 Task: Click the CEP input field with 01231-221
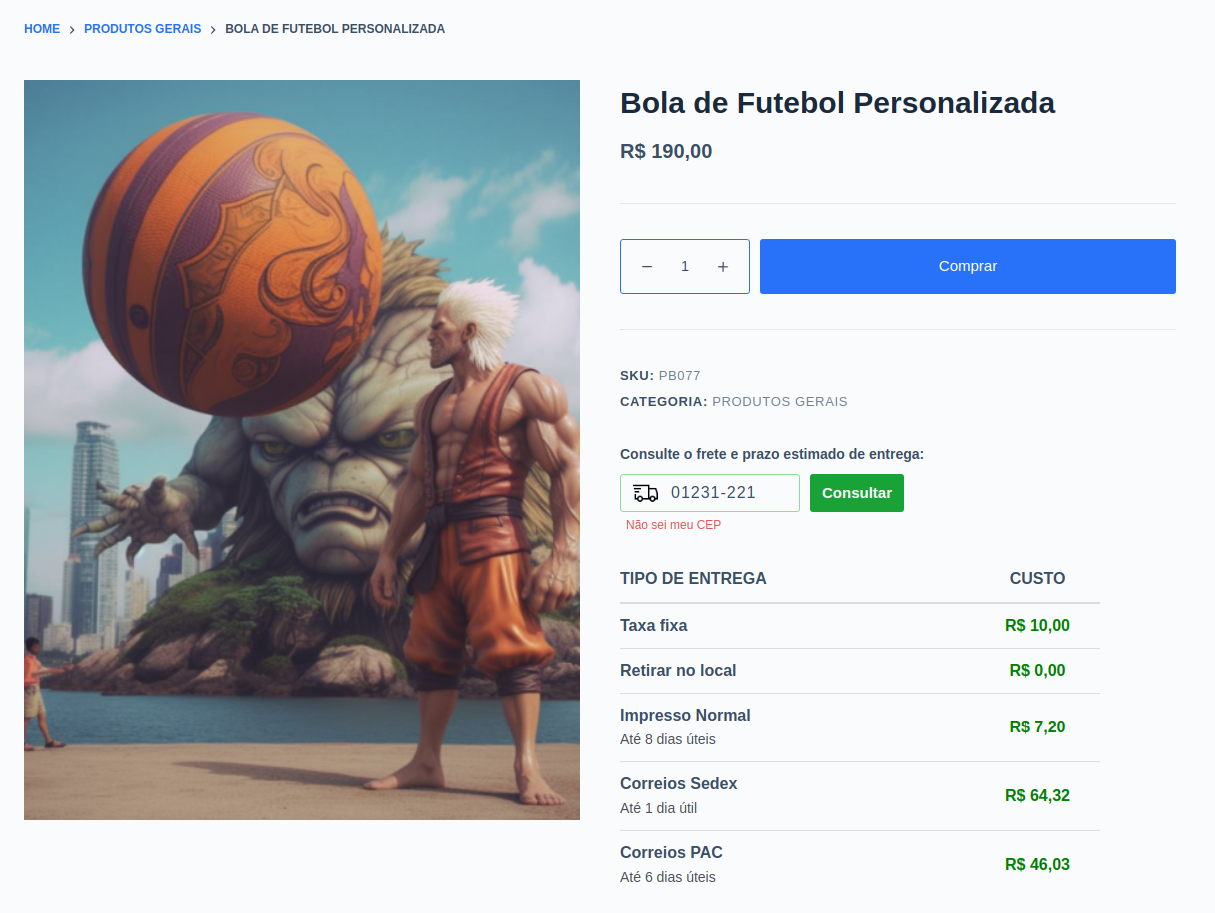point(710,493)
